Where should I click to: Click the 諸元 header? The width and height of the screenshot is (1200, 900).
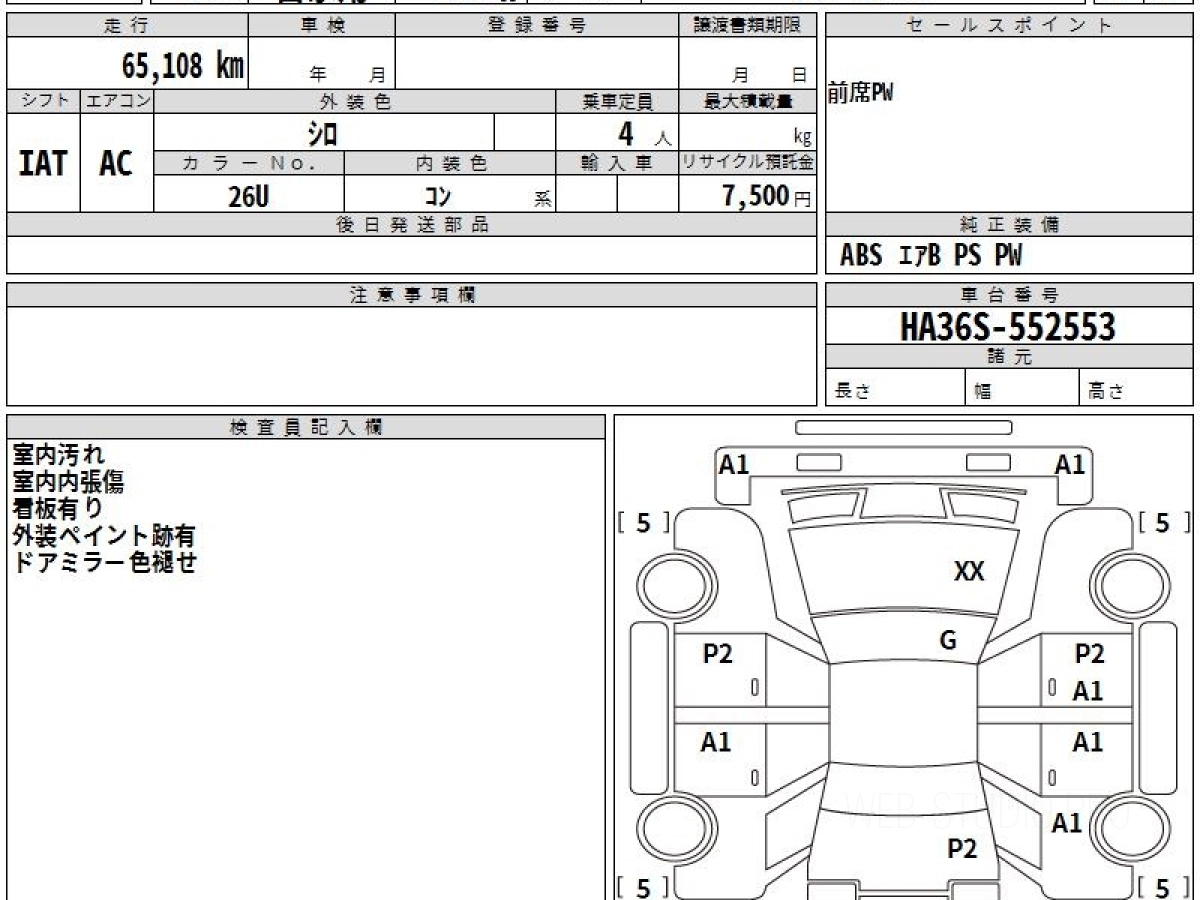click(x=1010, y=357)
